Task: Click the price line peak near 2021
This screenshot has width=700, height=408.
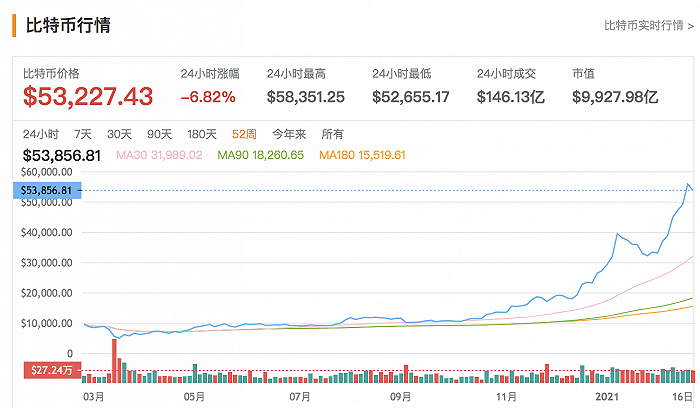Action: coord(687,184)
